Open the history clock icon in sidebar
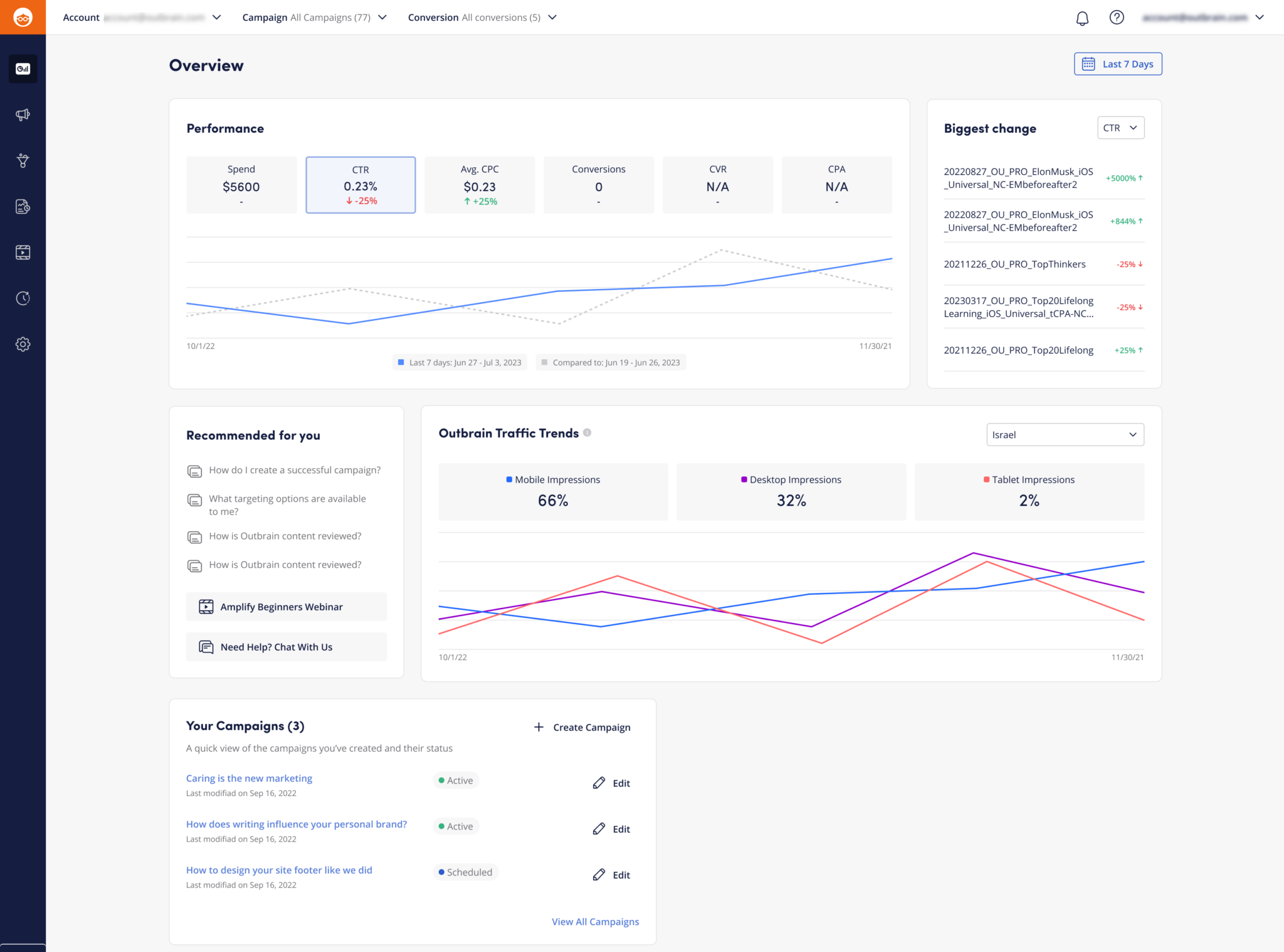The width and height of the screenshot is (1284, 952). point(23,298)
